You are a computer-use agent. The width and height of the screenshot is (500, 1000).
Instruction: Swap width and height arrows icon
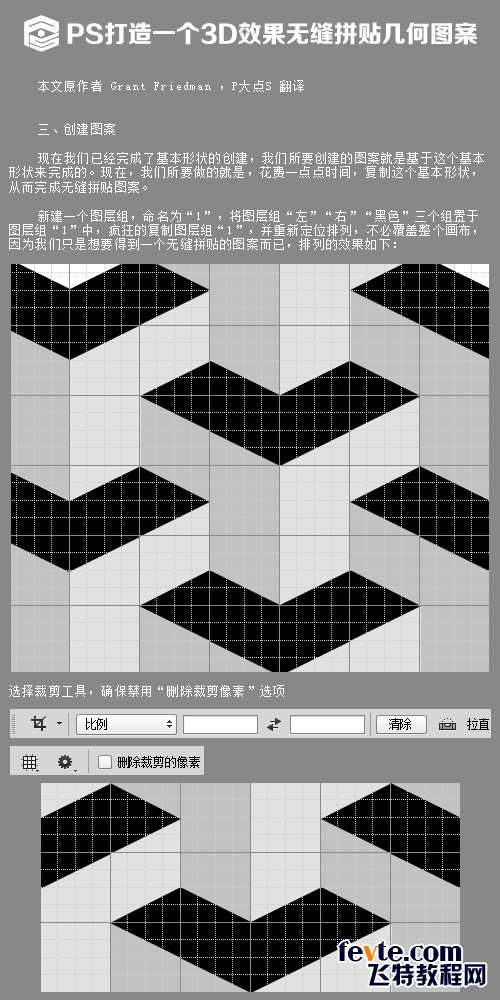[x=274, y=724]
